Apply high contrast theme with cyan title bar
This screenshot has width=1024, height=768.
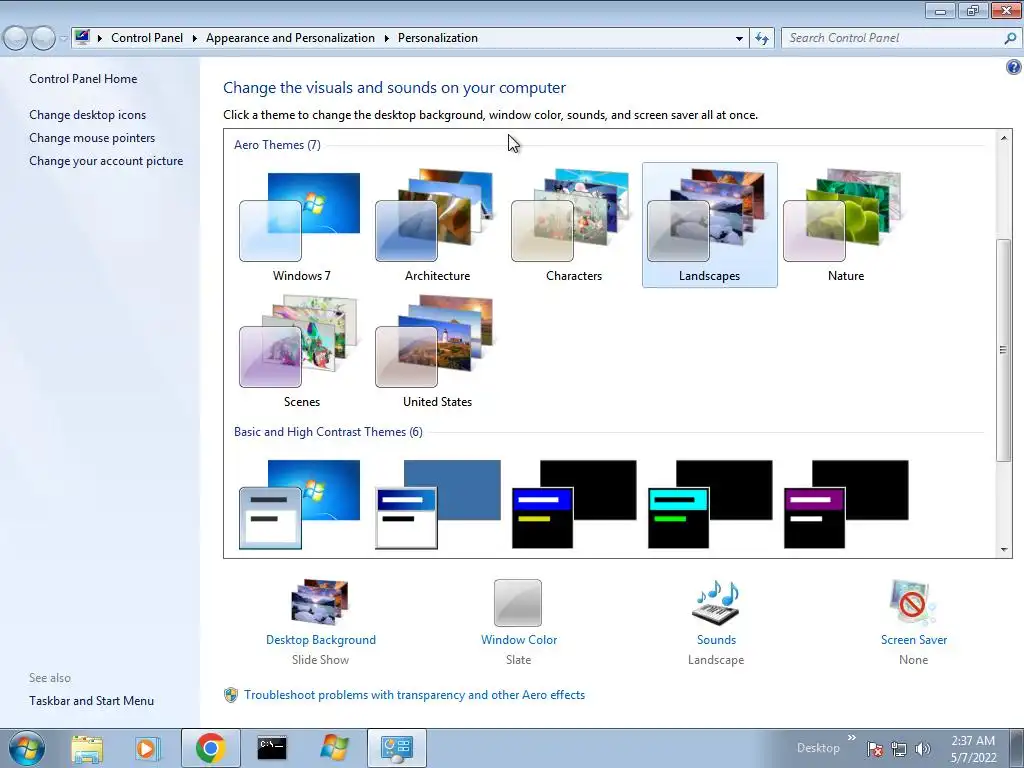tap(710, 504)
